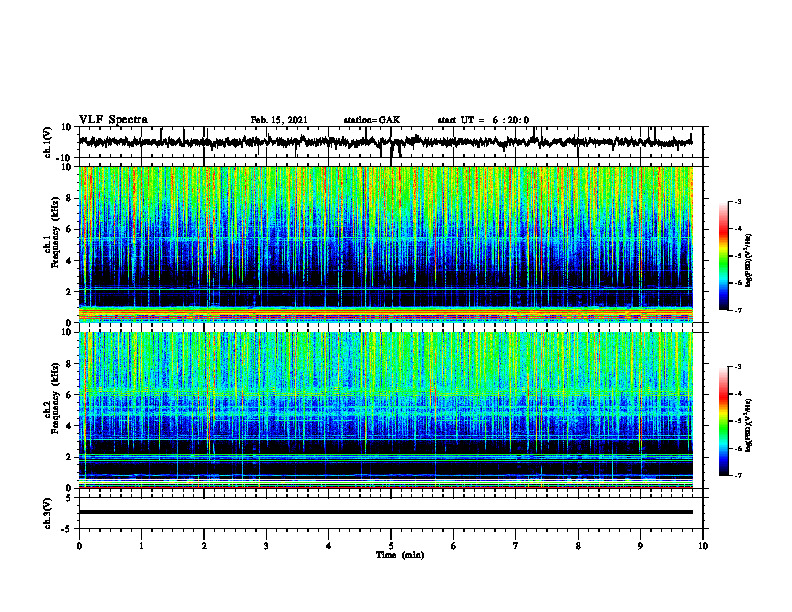Click the time axis tick label '9'
This screenshot has height=612, width=792.
(640, 546)
